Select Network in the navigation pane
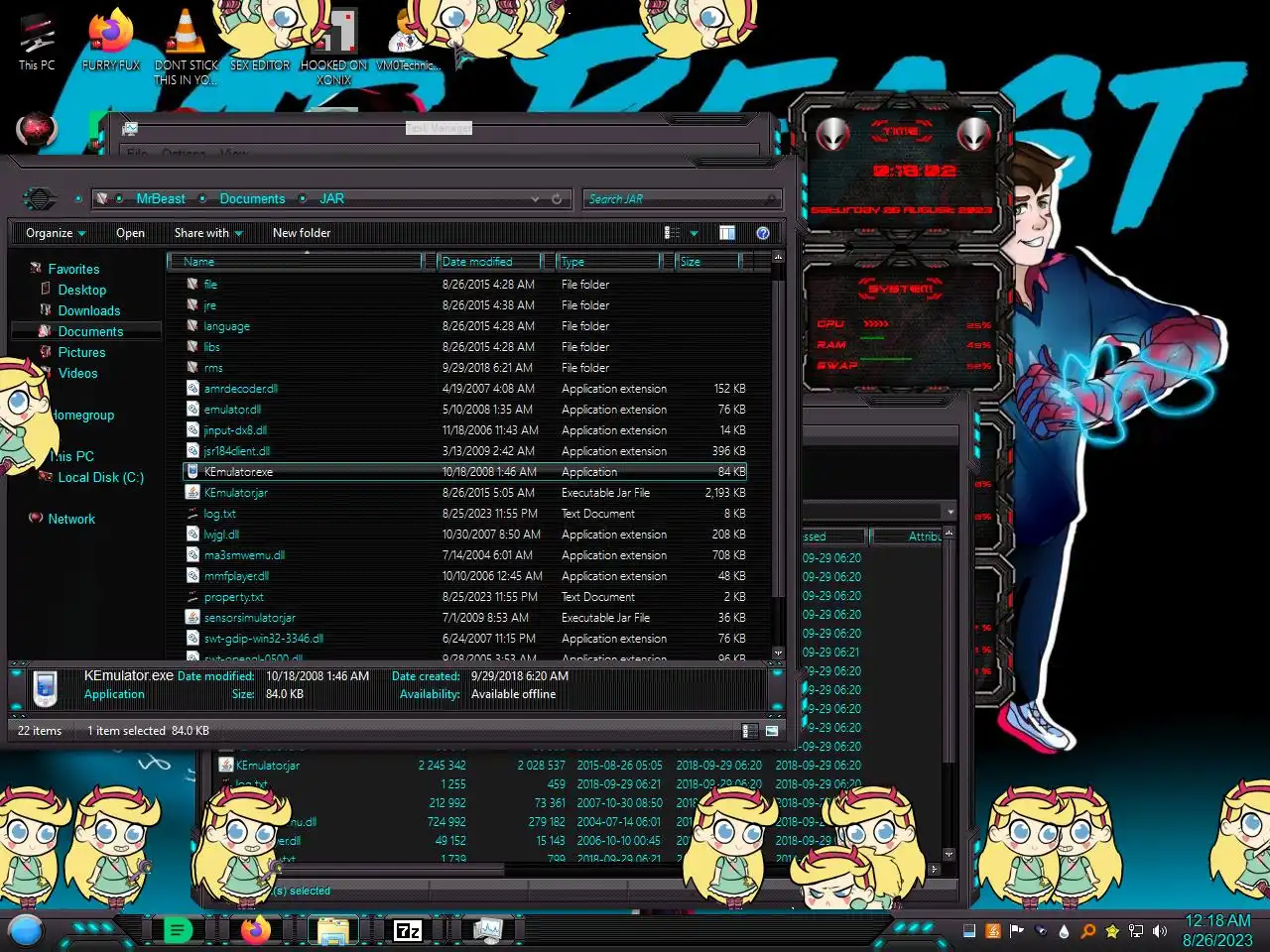The width and height of the screenshot is (1270, 952). 71,519
